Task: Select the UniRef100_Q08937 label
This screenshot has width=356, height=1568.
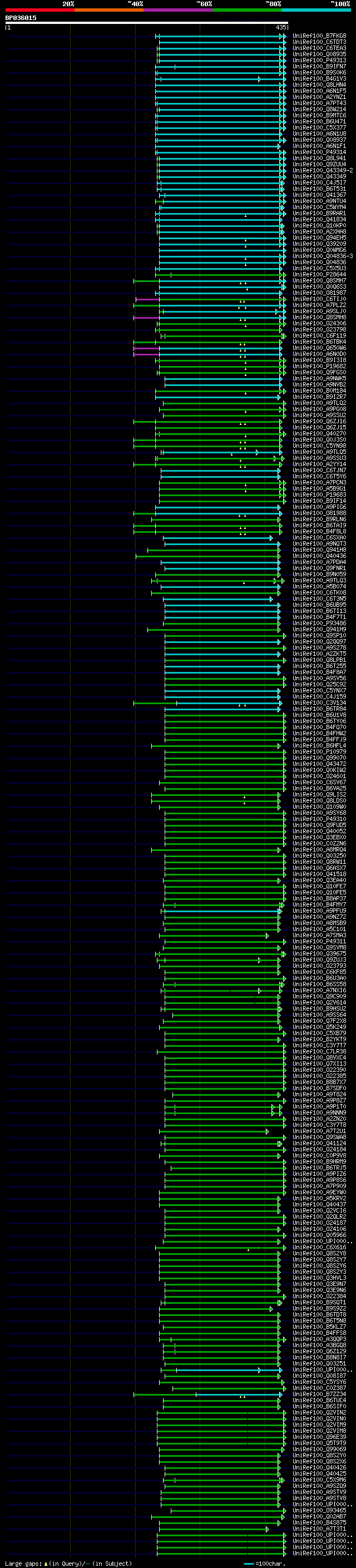Action: 319,140
